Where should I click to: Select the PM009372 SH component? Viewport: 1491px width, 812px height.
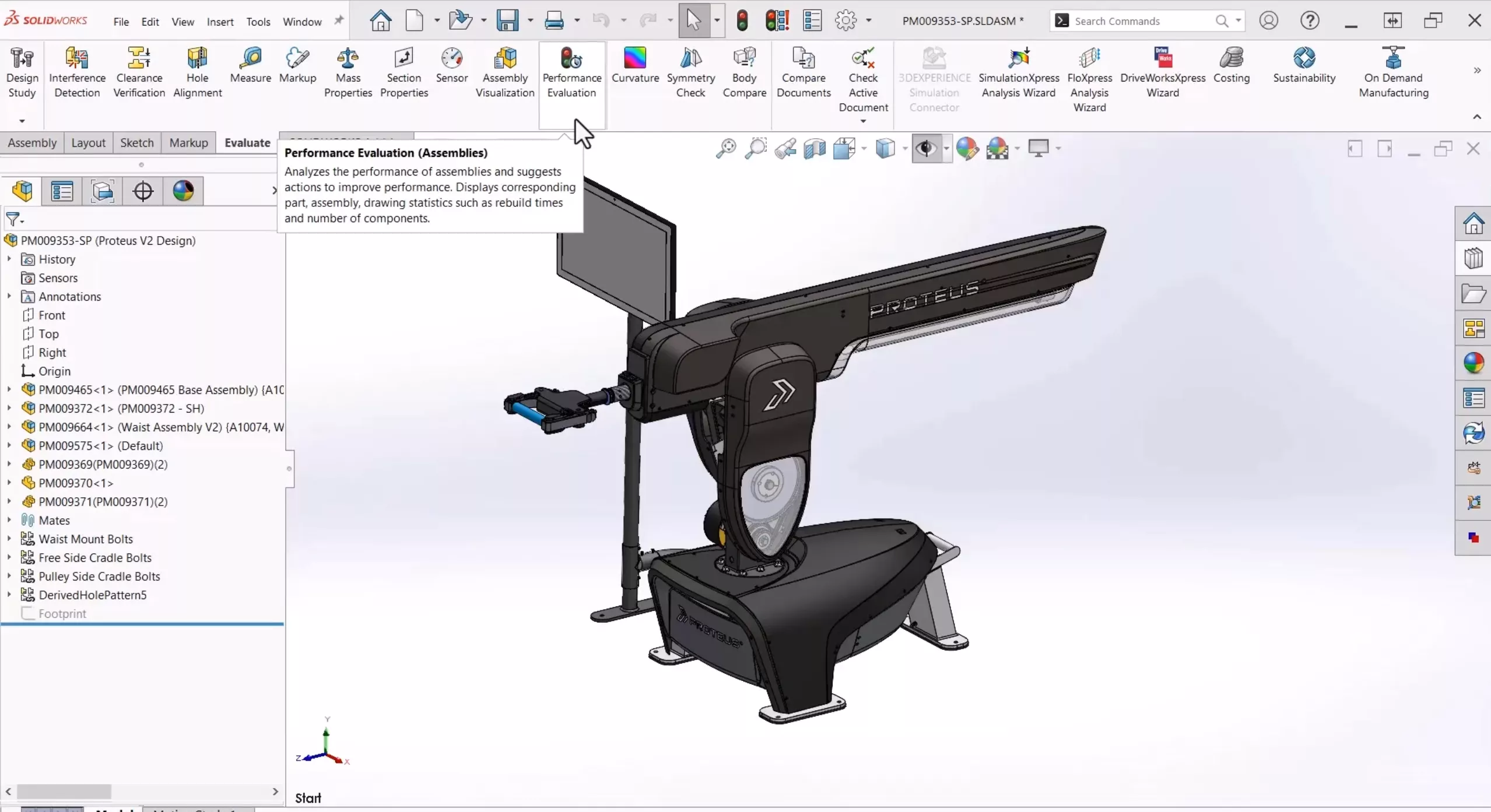coord(121,408)
